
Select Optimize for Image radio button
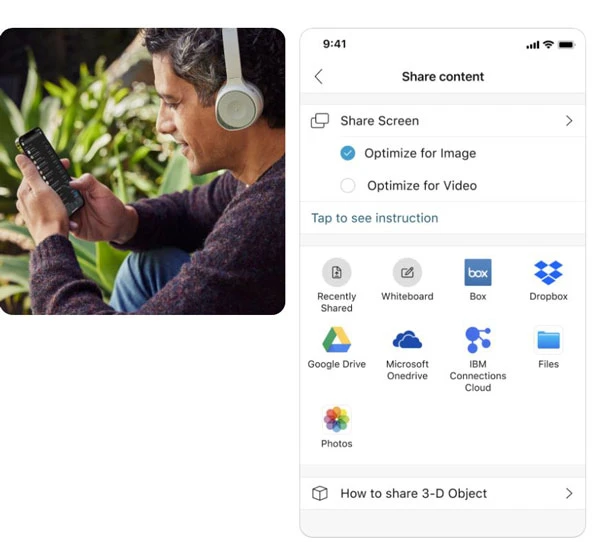(x=347, y=153)
